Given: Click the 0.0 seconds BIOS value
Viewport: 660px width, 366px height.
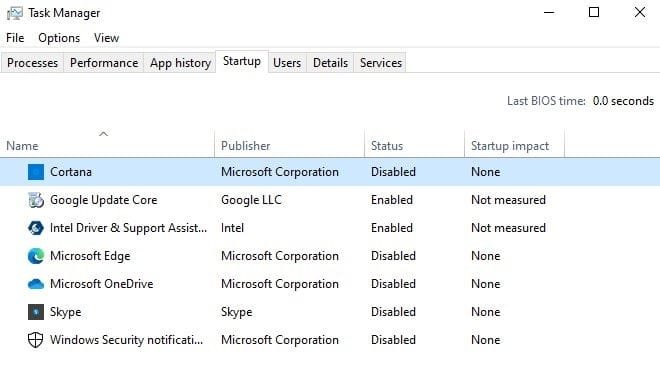Looking at the screenshot, I should coord(623,101).
